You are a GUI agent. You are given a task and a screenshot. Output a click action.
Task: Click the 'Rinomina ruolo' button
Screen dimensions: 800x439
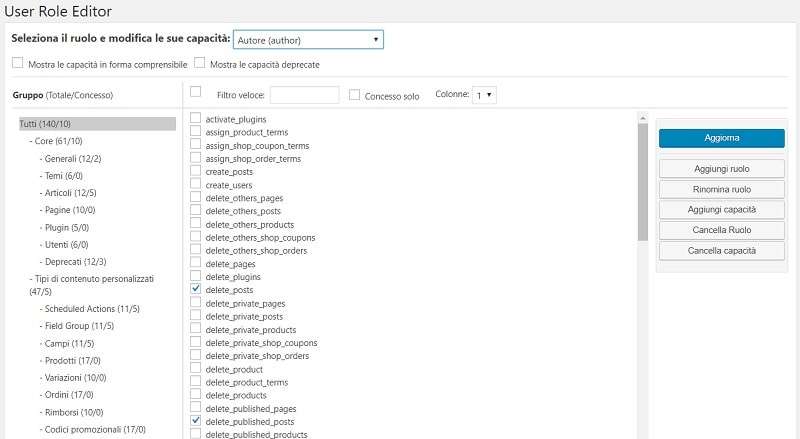[x=721, y=189]
